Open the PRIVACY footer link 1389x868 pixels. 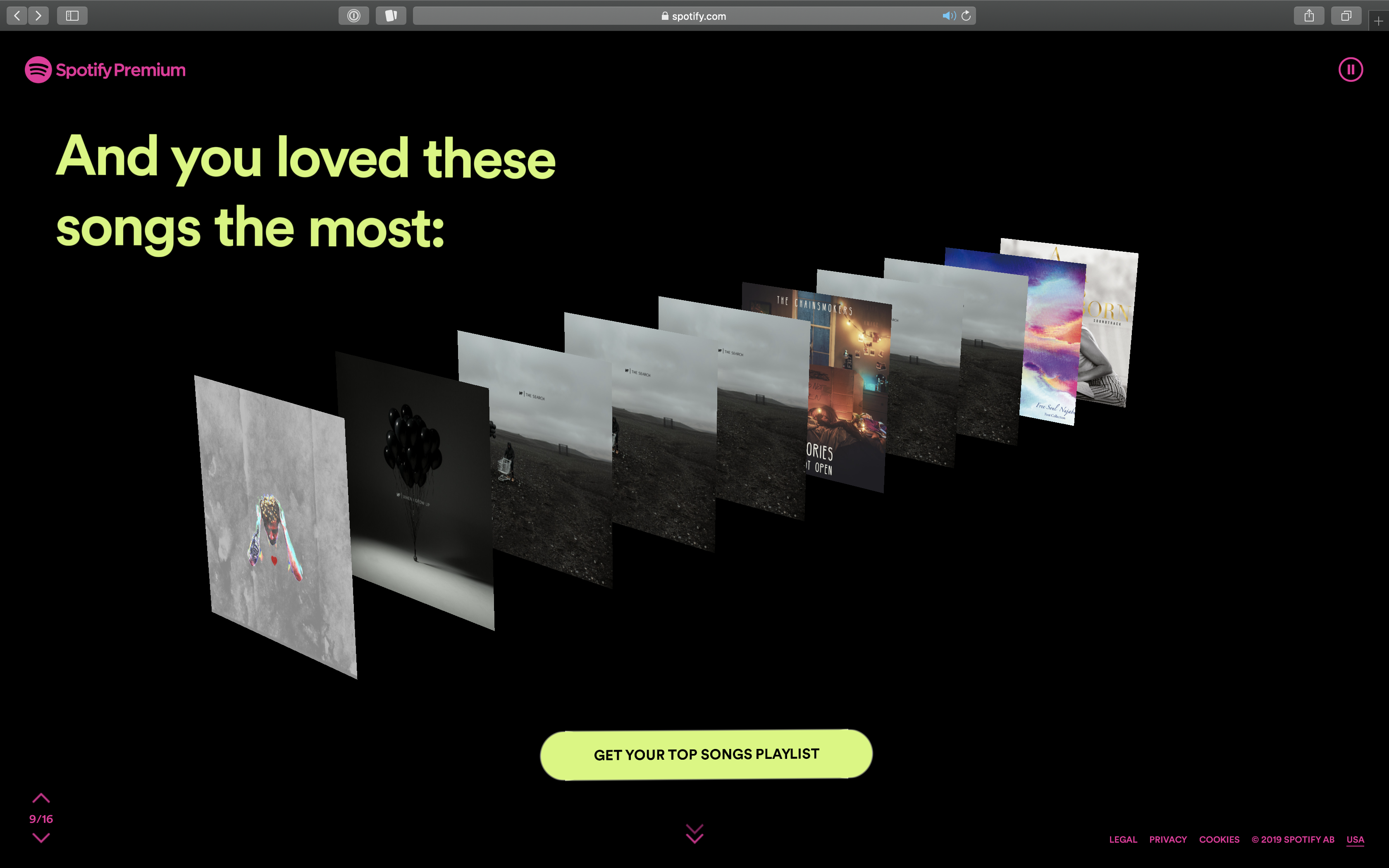click(1168, 839)
